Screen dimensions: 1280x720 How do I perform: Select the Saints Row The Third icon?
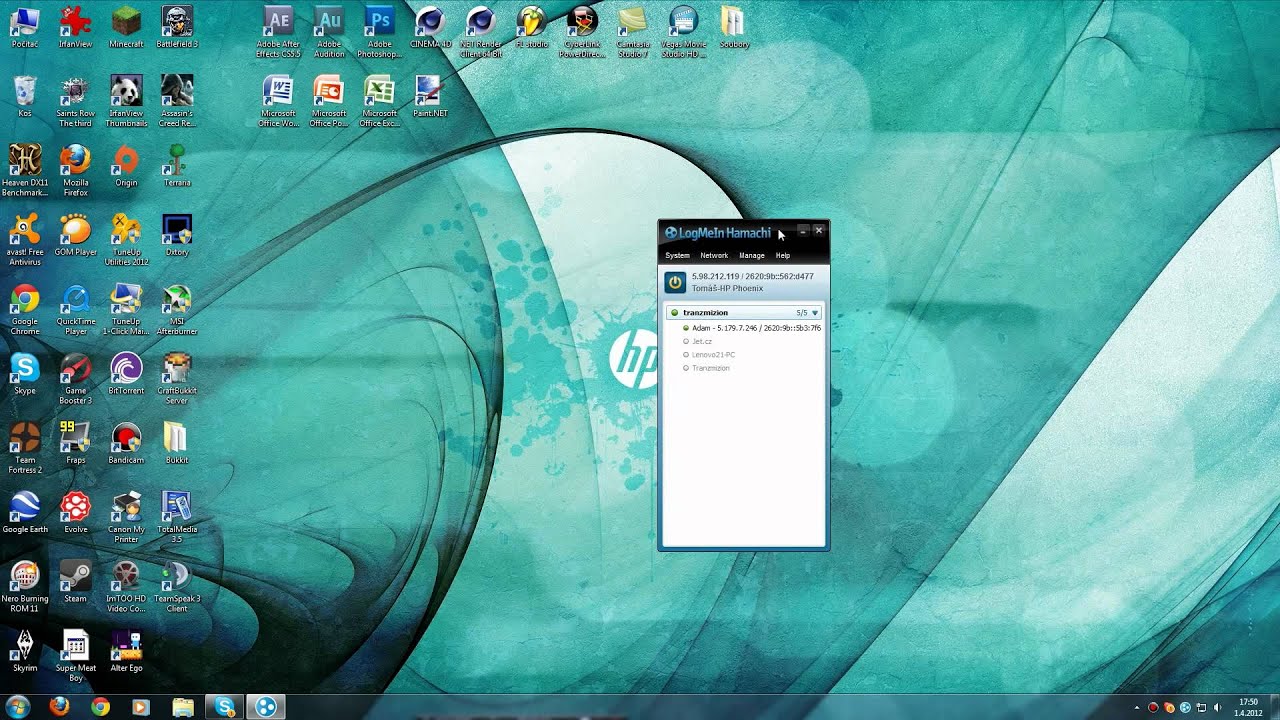75,101
